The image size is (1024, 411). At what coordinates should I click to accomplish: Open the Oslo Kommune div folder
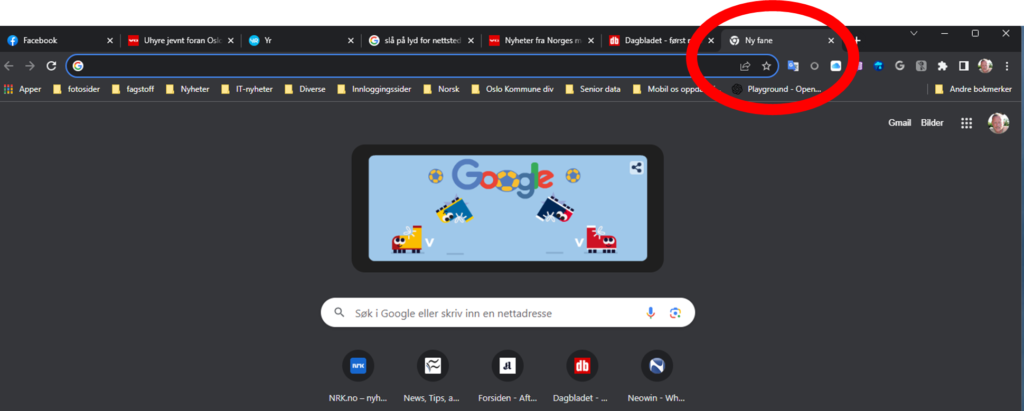coord(511,89)
